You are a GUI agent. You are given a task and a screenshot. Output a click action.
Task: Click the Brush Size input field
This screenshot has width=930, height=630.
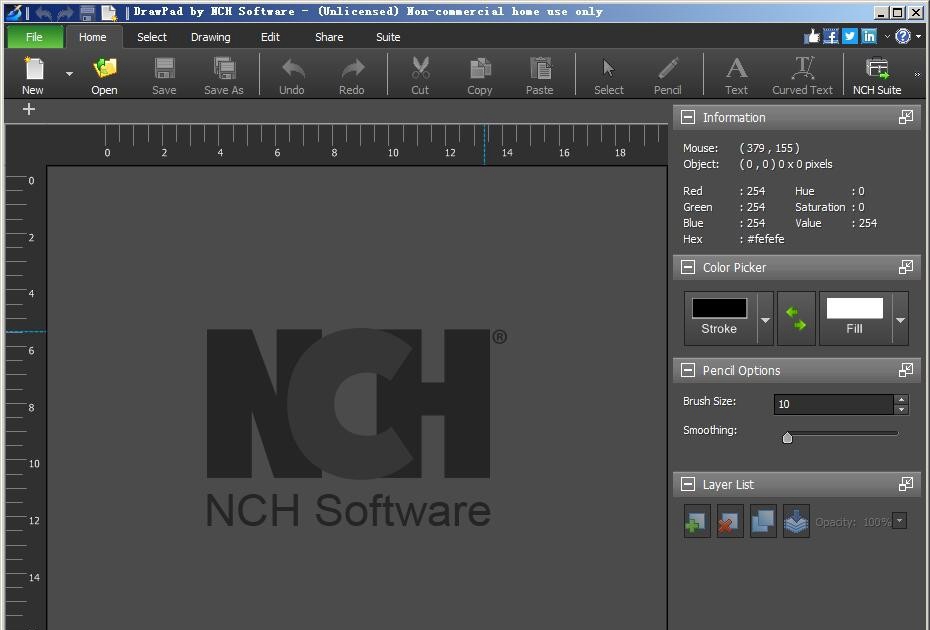[833, 404]
